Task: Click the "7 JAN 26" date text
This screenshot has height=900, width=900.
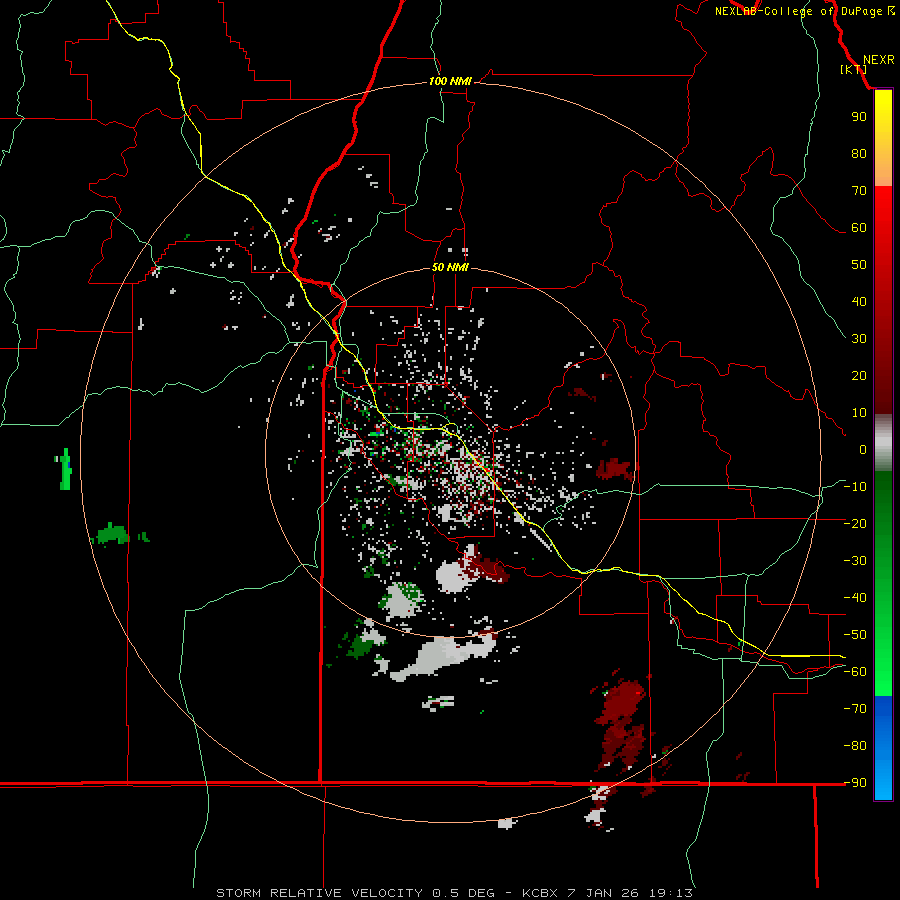Action: 603,893
